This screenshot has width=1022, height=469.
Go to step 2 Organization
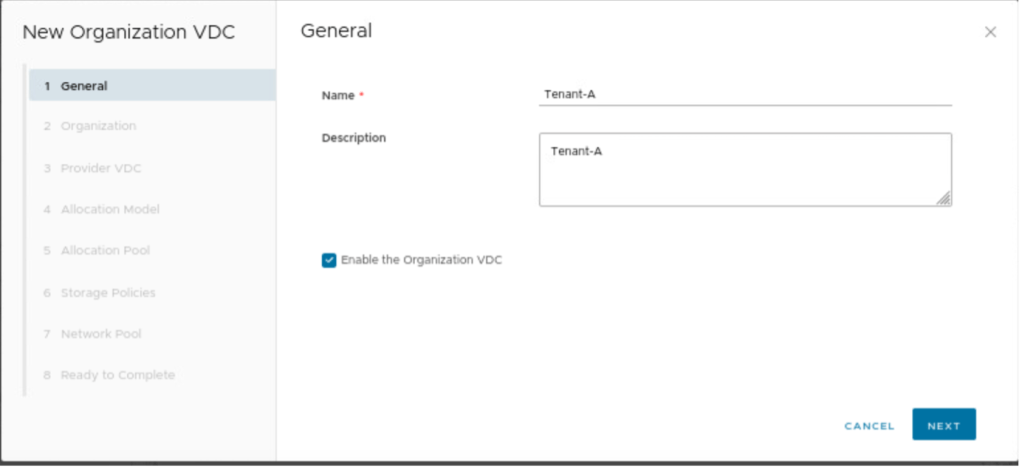[x=98, y=126]
